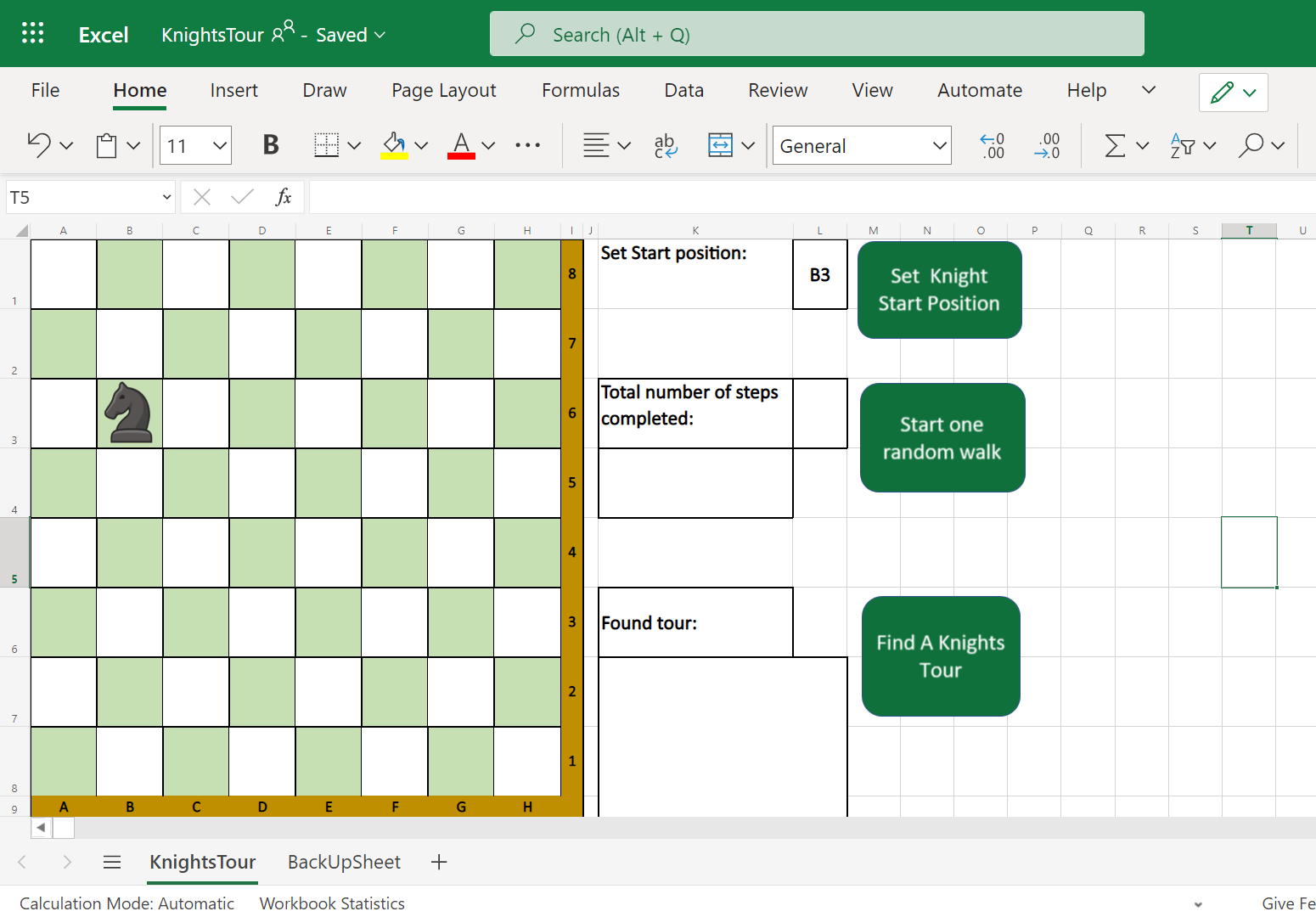Open the Insert Function fx button
Screen dimensions: 1316x917
[x=284, y=197]
